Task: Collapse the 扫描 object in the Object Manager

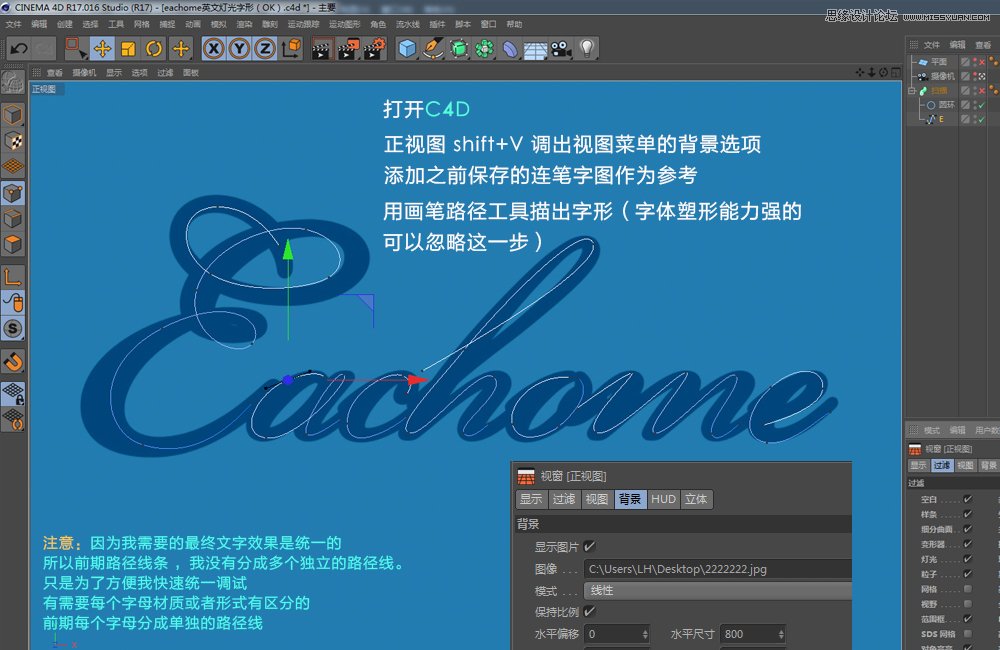Action: pyautogui.click(x=912, y=90)
